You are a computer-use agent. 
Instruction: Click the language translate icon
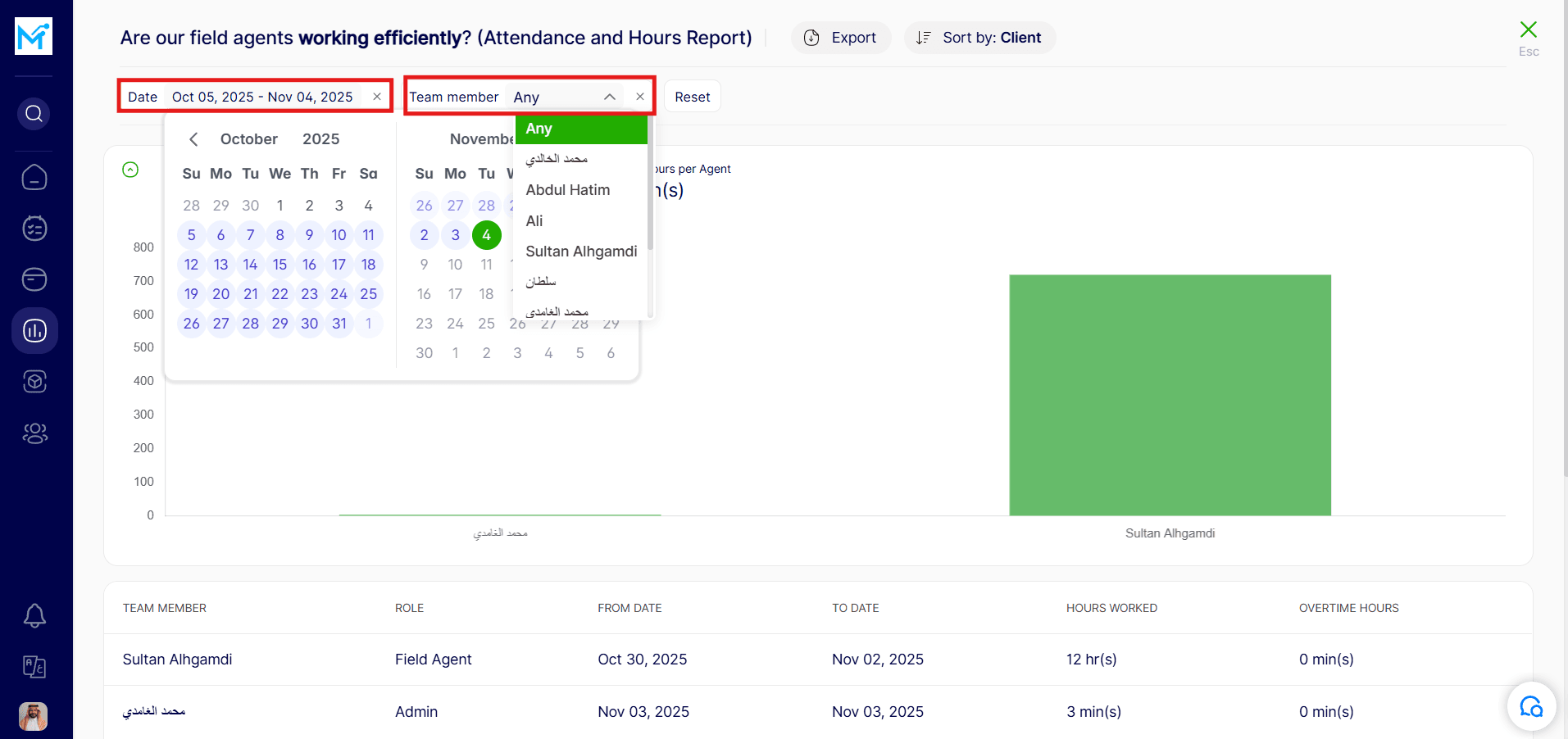(x=34, y=667)
